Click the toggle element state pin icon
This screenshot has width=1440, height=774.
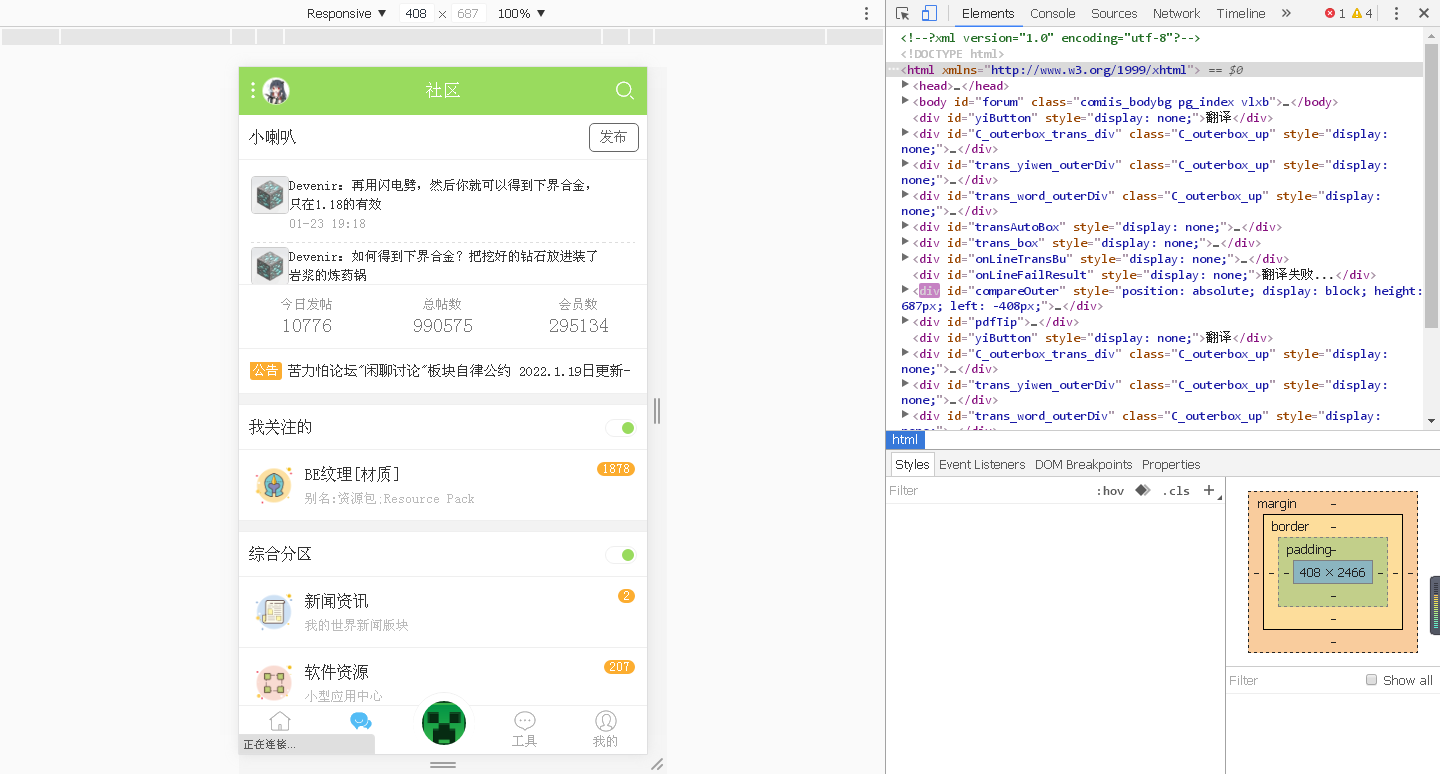tap(1143, 490)
